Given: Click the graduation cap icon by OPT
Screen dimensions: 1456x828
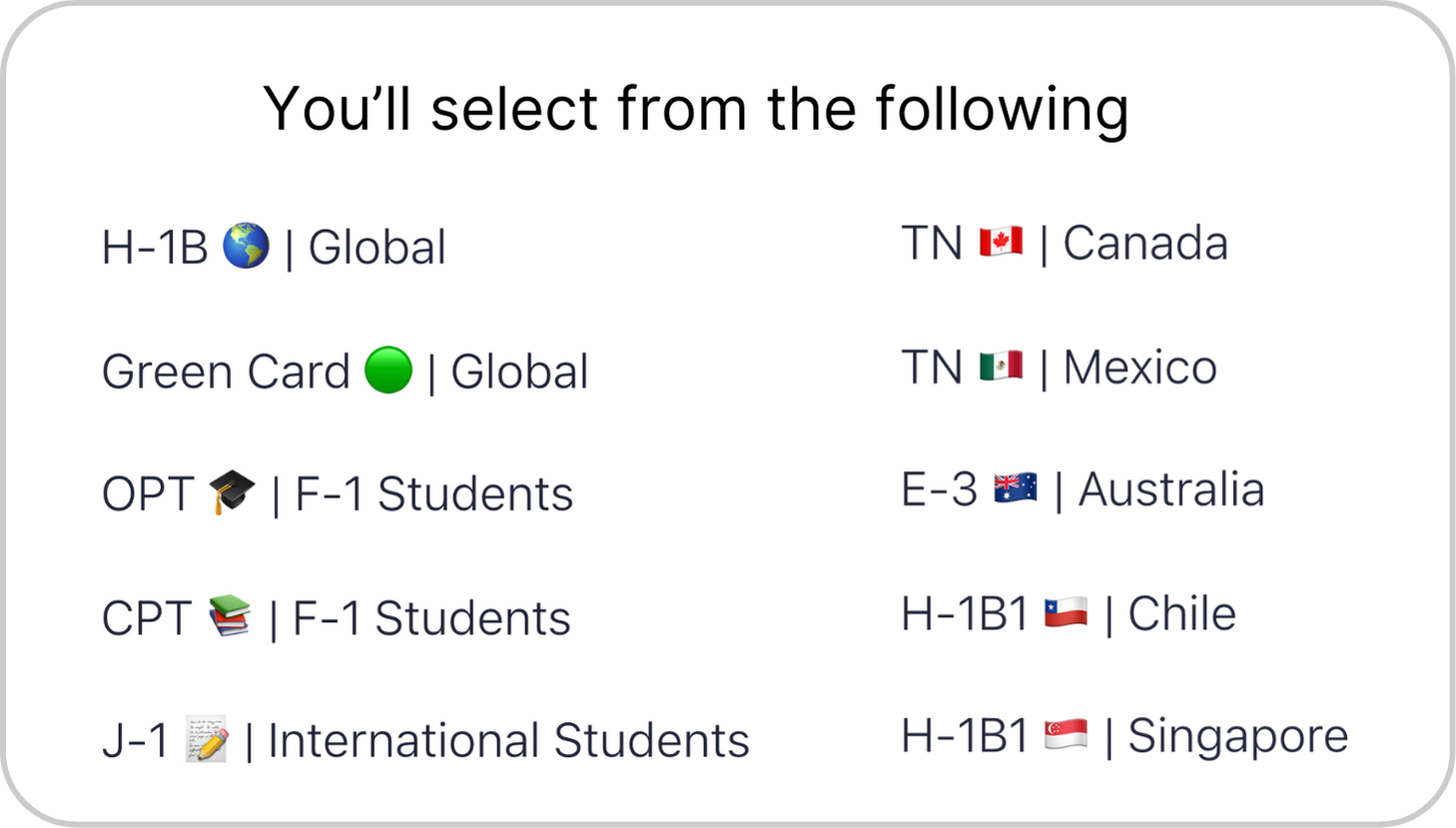Looking at the screenshot, I should 233,492.
